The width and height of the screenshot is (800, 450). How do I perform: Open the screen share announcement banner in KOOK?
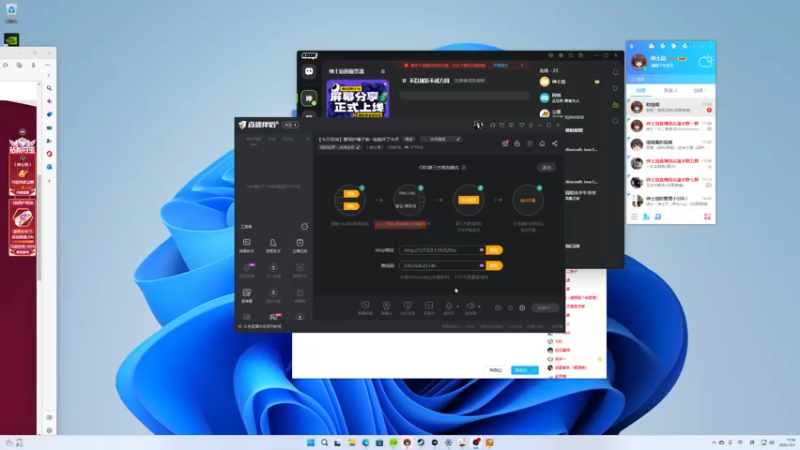tap(358, 98)
